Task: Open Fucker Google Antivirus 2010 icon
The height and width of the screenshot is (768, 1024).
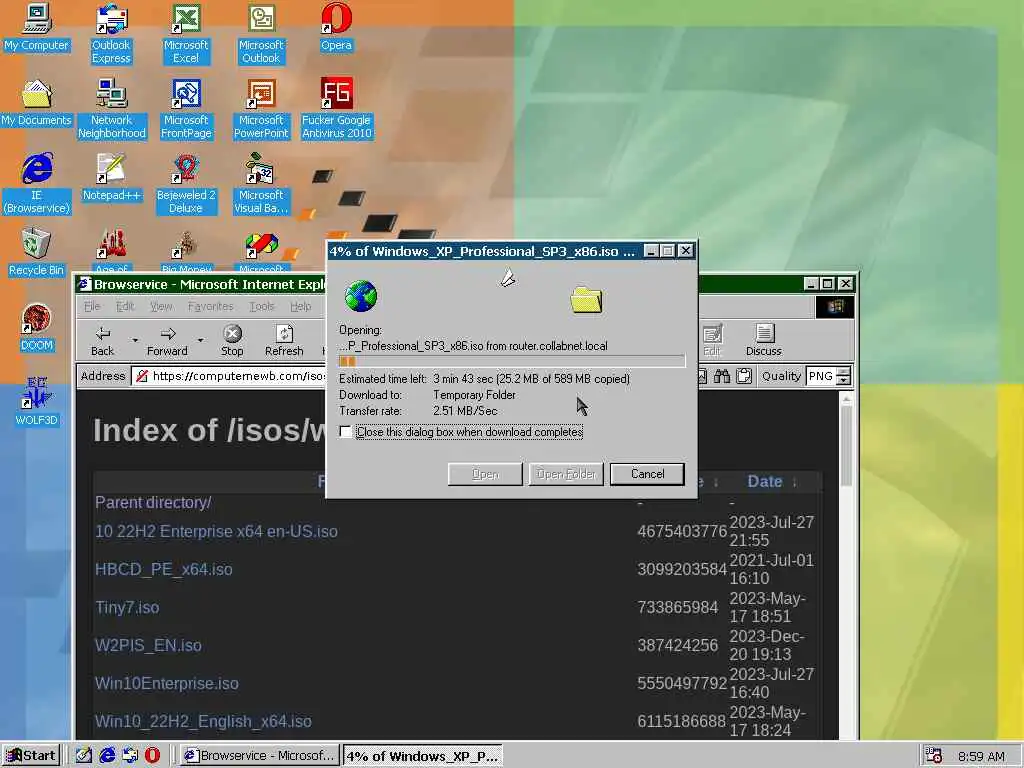Action: pos(336,109)
